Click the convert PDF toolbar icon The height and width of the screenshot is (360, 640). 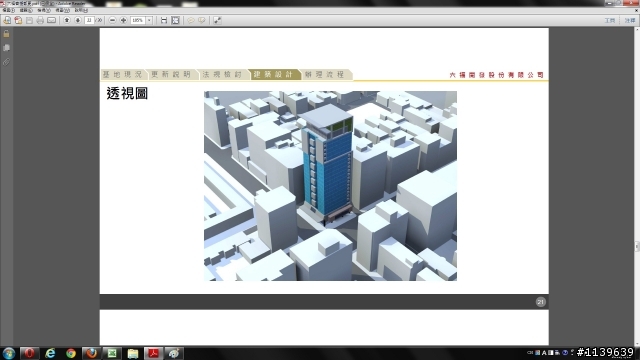(18, 20)
